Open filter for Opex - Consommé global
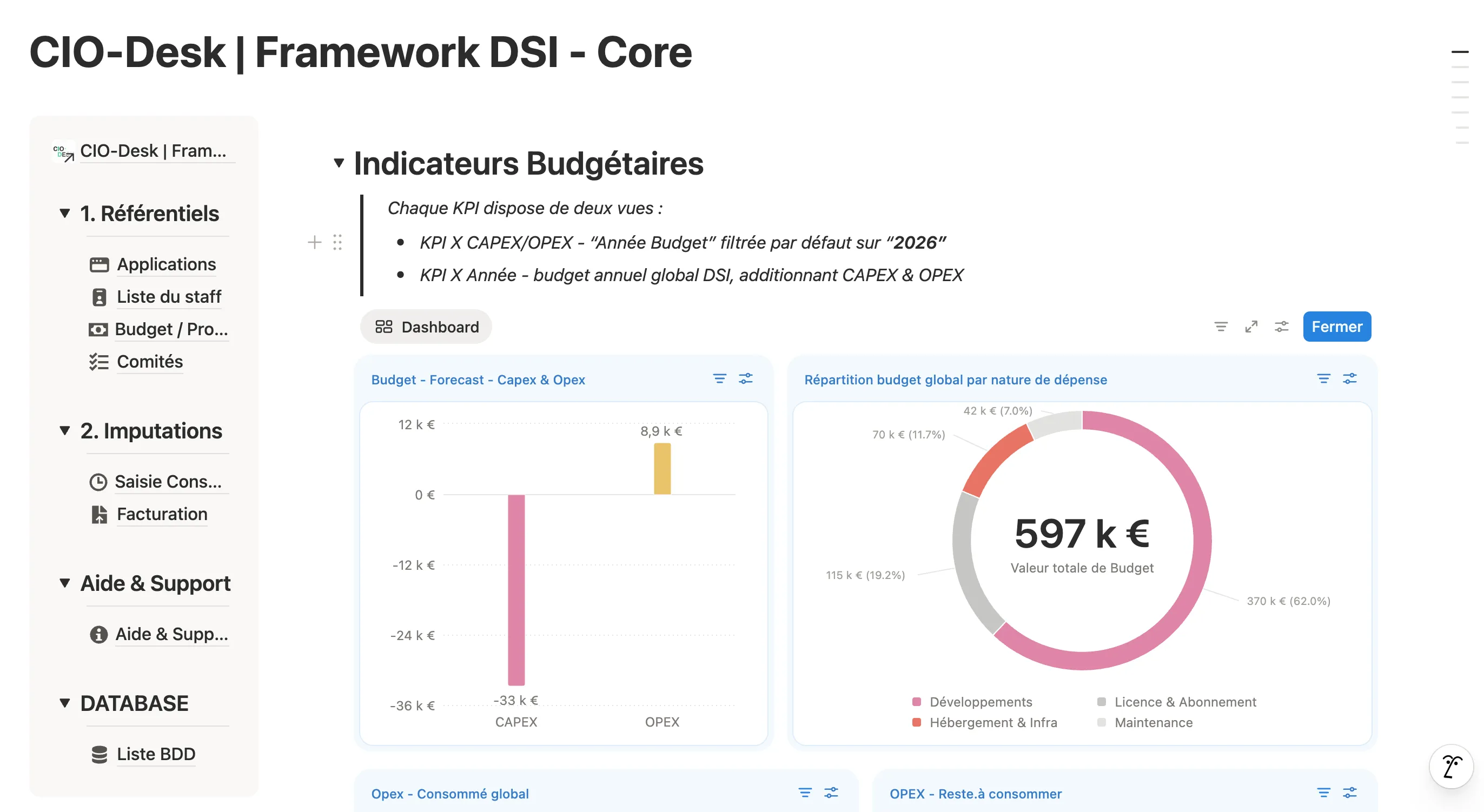Image resolution: width=1484 pixels, height=812 pixels. coord(805,793)
